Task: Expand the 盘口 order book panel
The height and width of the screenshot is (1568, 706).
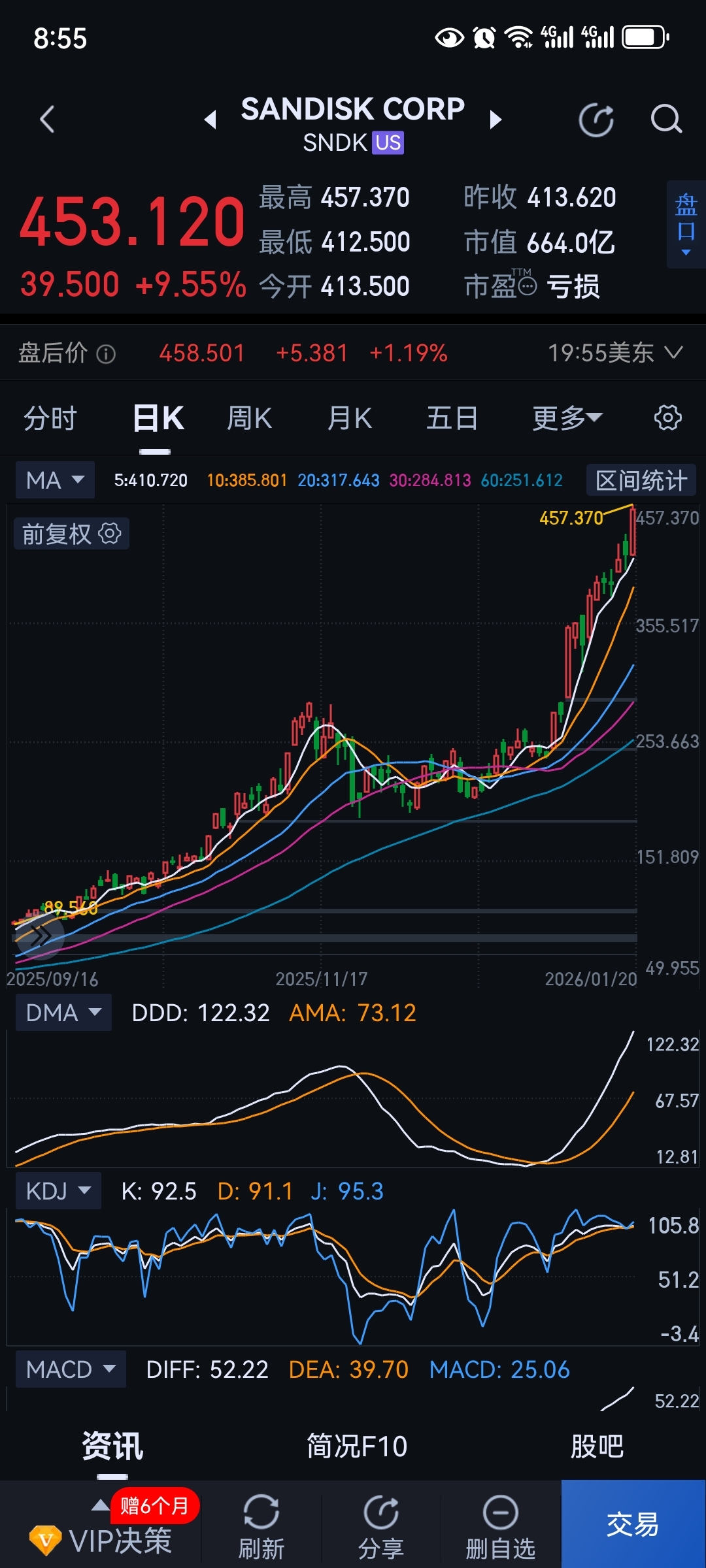Action: coord(686,225)
